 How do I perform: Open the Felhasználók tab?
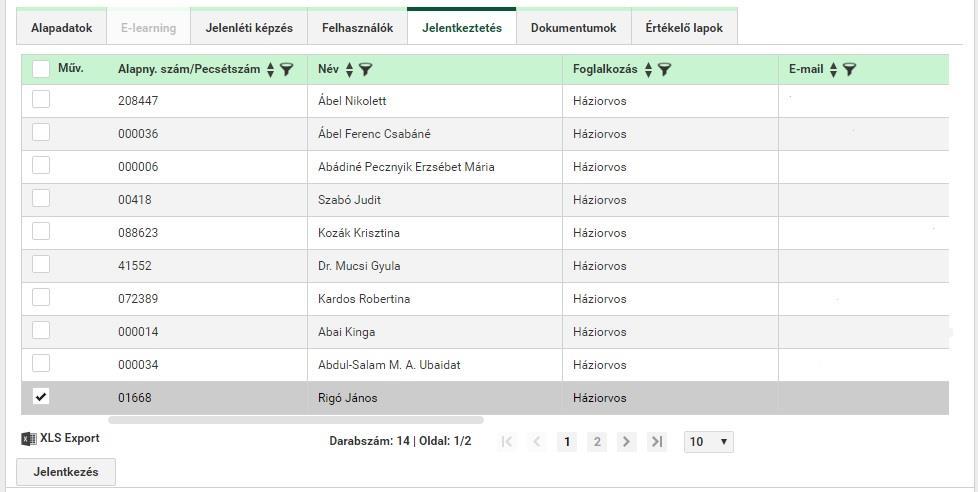tap(357, 27)
